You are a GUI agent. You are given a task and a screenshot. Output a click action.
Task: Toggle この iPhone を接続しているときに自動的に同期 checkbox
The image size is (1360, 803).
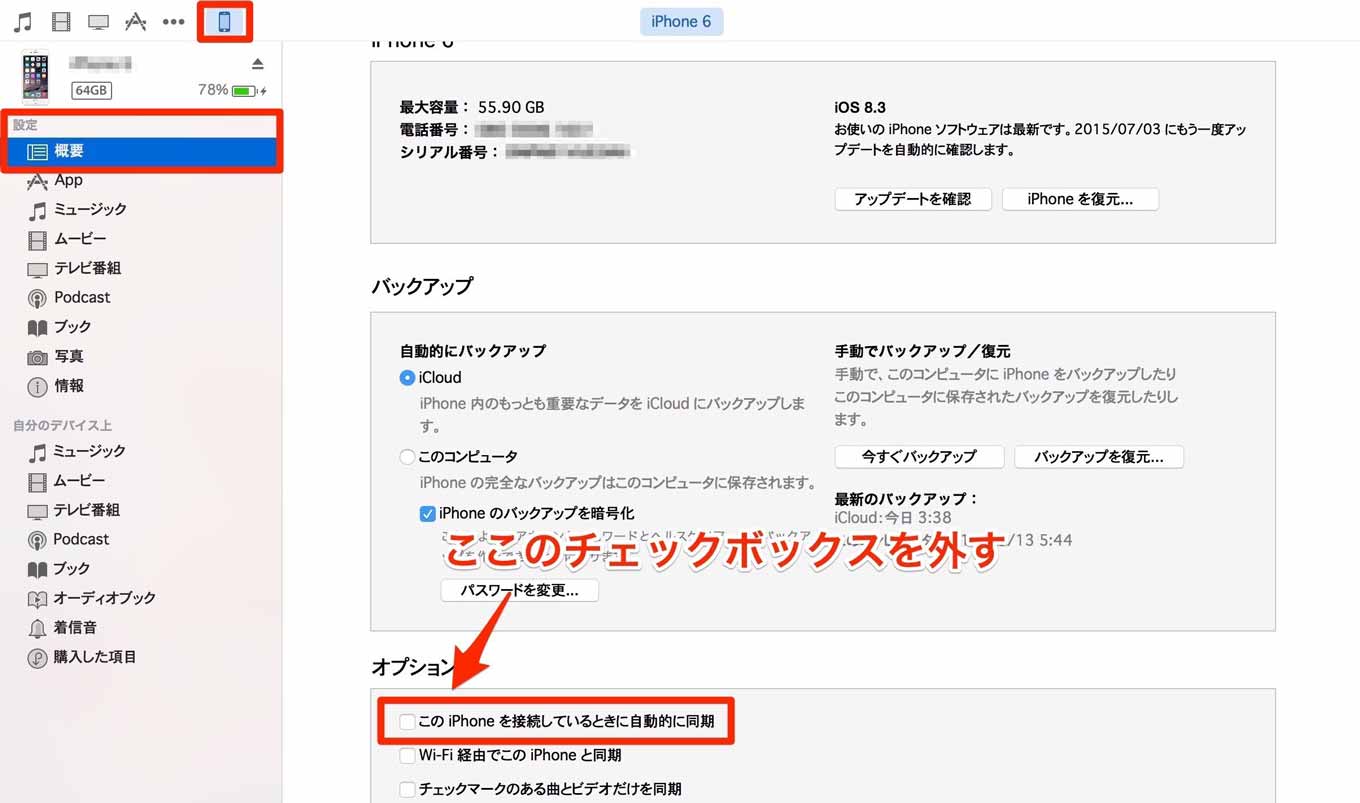407,721
